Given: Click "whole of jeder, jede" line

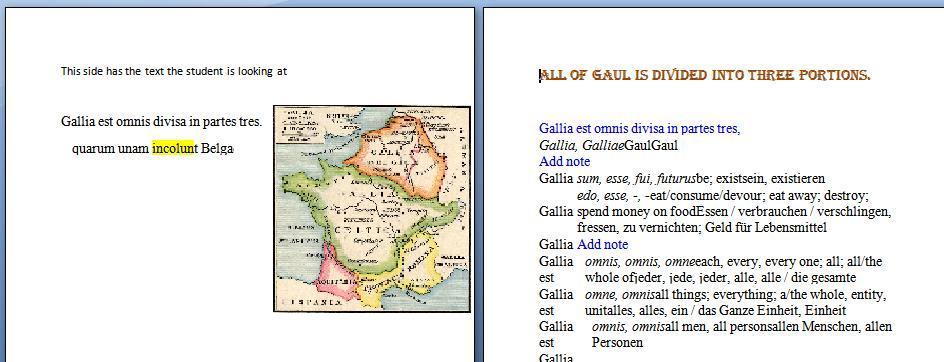Looking at the screenshot, I should click(720, 278).
